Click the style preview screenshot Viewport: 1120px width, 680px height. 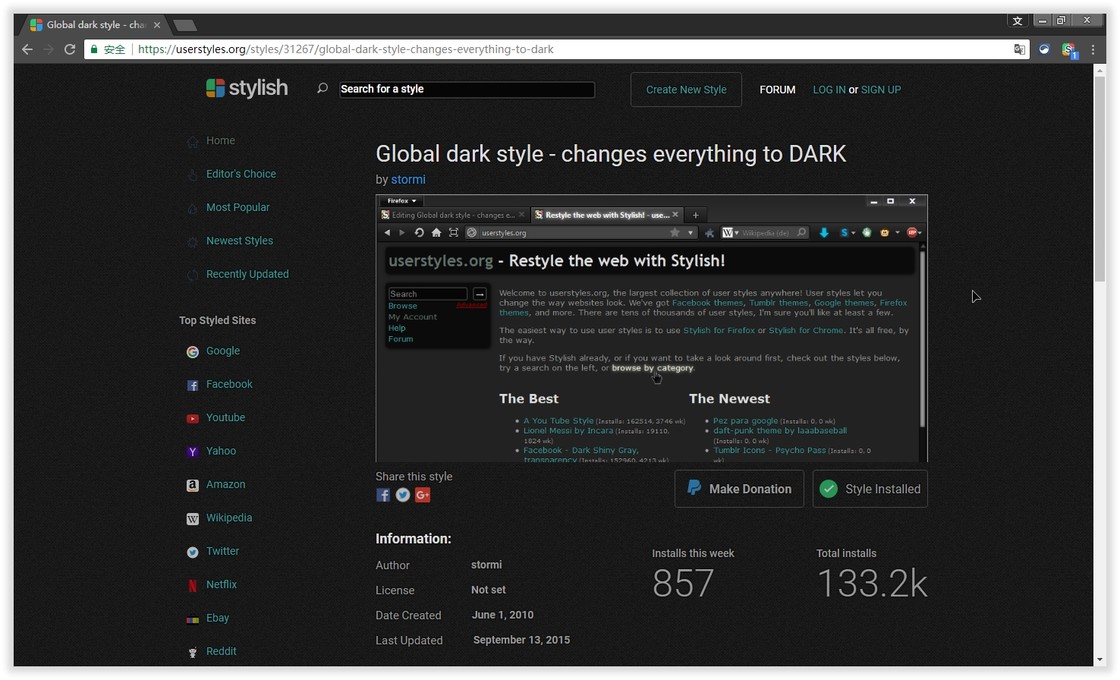point(651,329)
